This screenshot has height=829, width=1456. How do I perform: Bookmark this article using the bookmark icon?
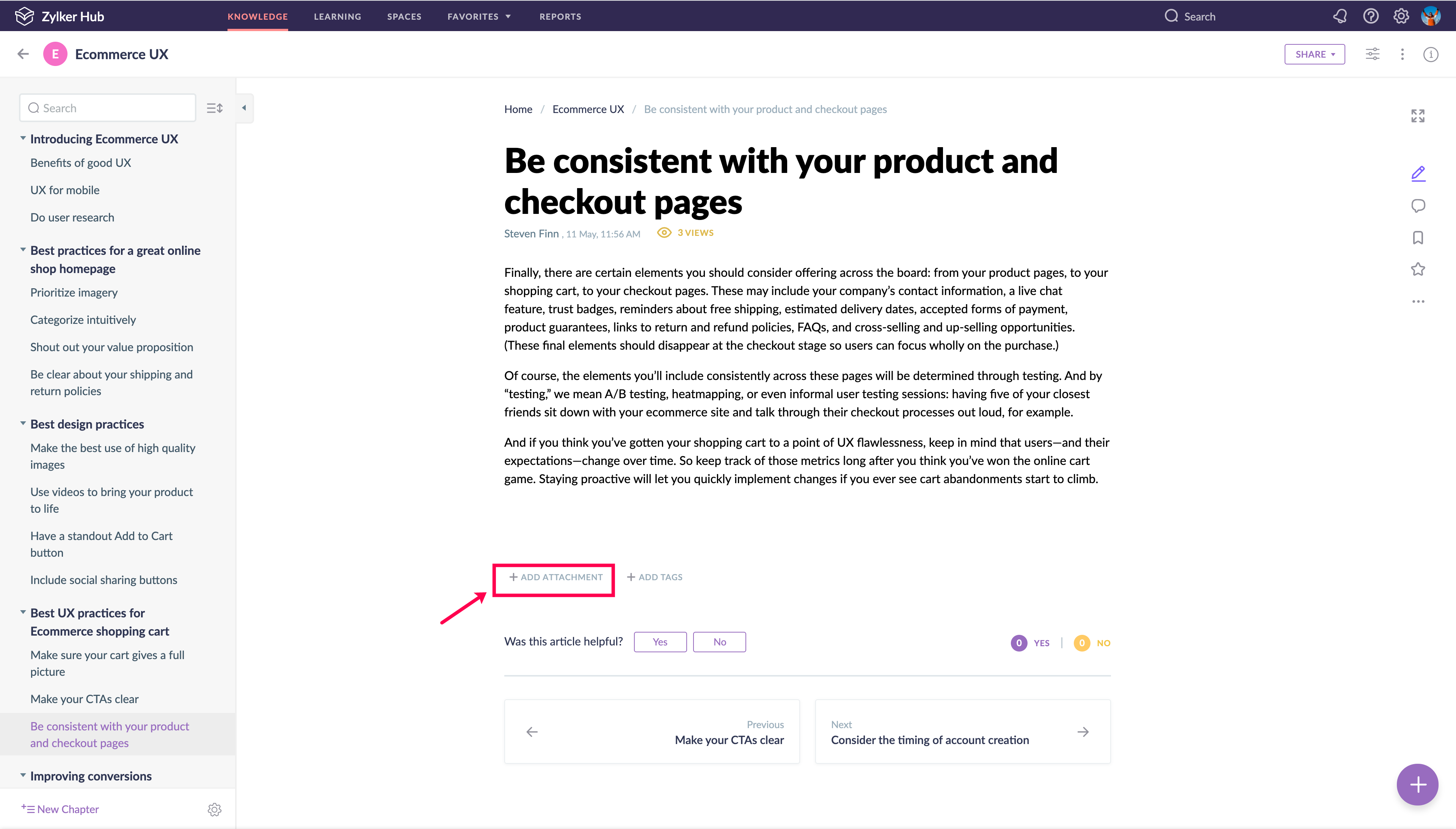(1418, 237)
